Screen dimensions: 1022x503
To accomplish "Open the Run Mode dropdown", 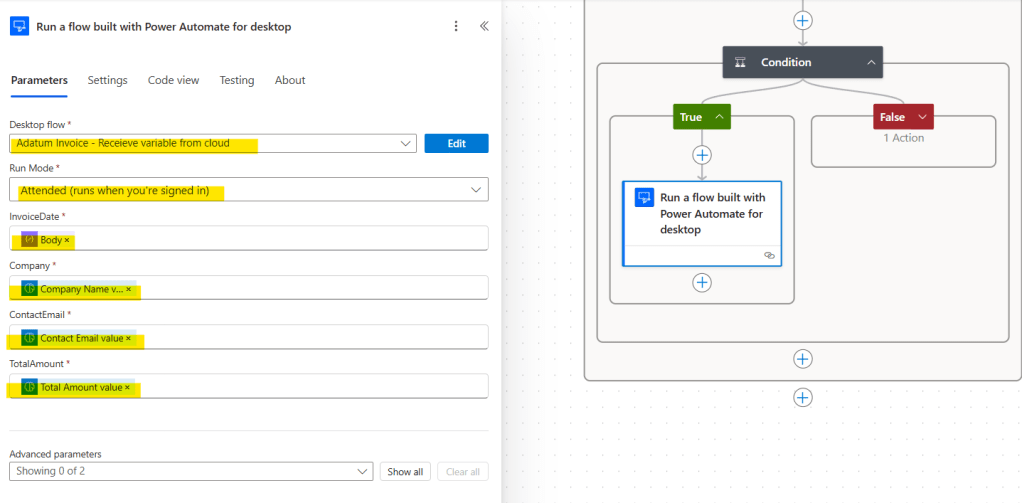I will click(475, 190).
